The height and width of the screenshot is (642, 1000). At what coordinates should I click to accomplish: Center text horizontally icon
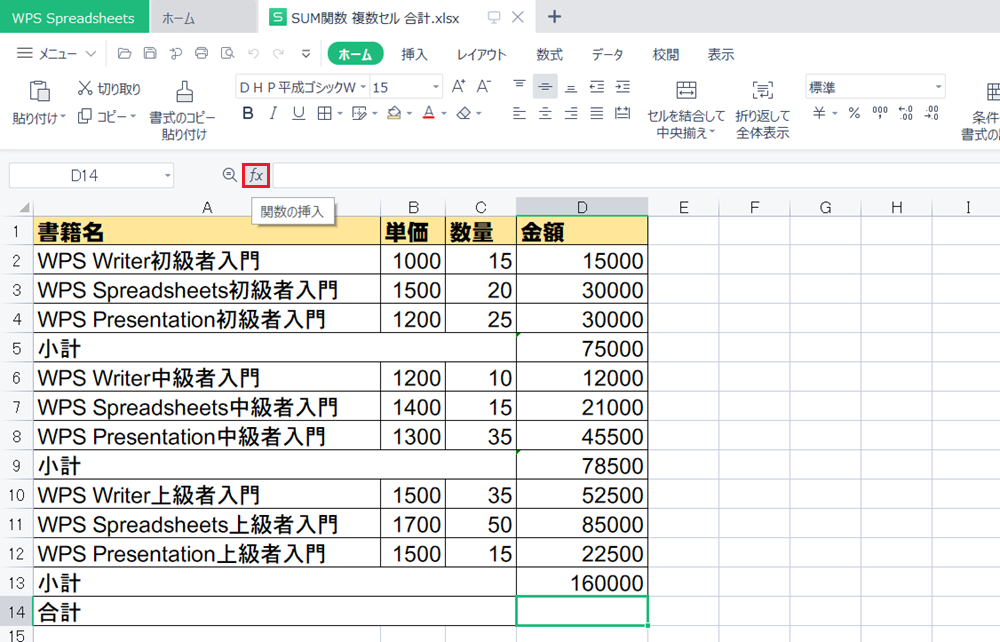(x=545, y=113)
